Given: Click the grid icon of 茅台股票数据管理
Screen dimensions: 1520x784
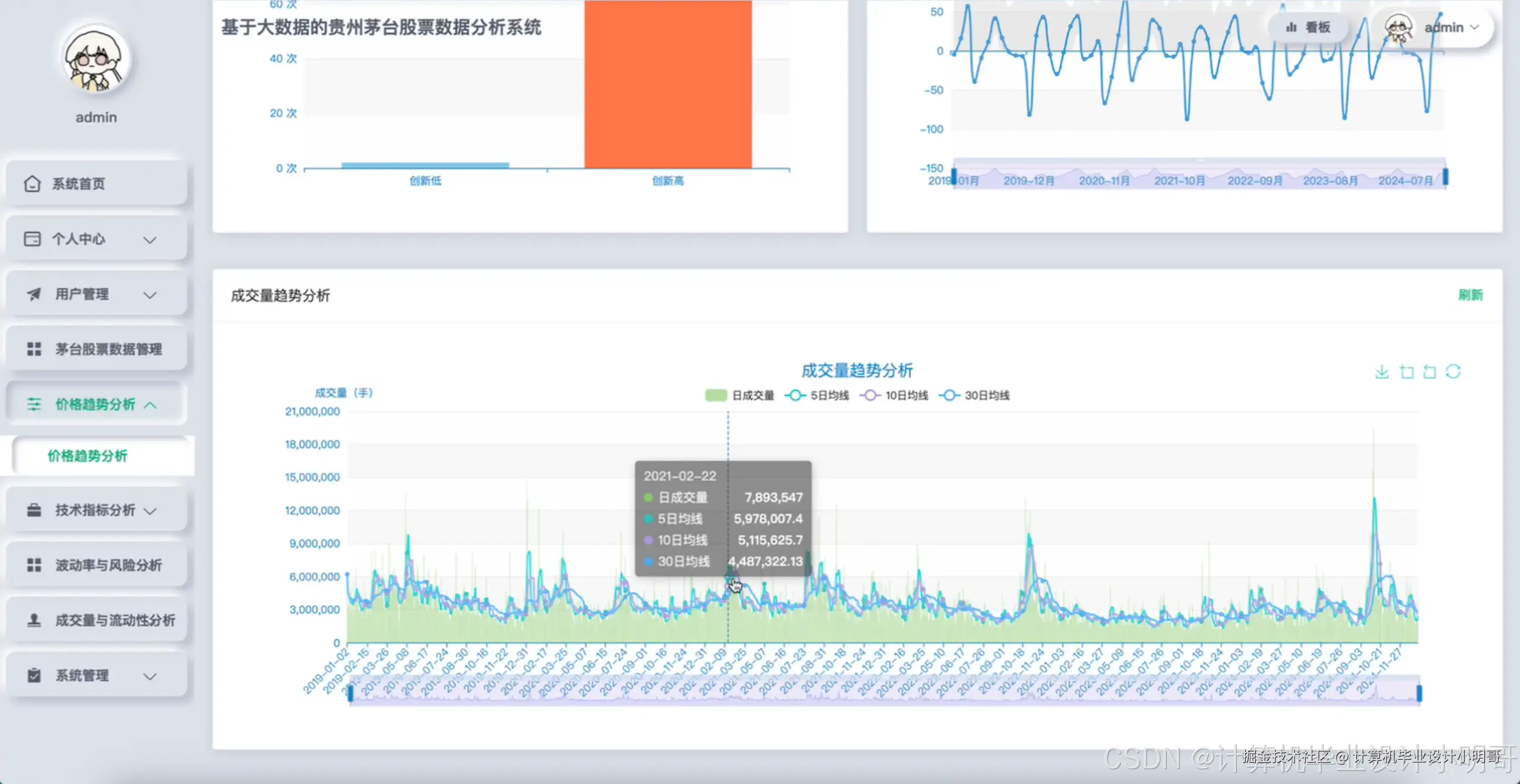Looking at the screenshot, I should [34, 349].
